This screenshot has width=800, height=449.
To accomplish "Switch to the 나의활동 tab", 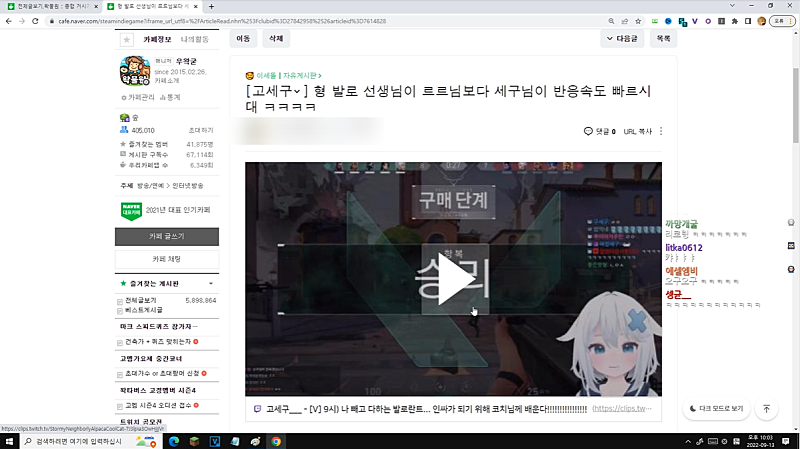I will [194, 40].
